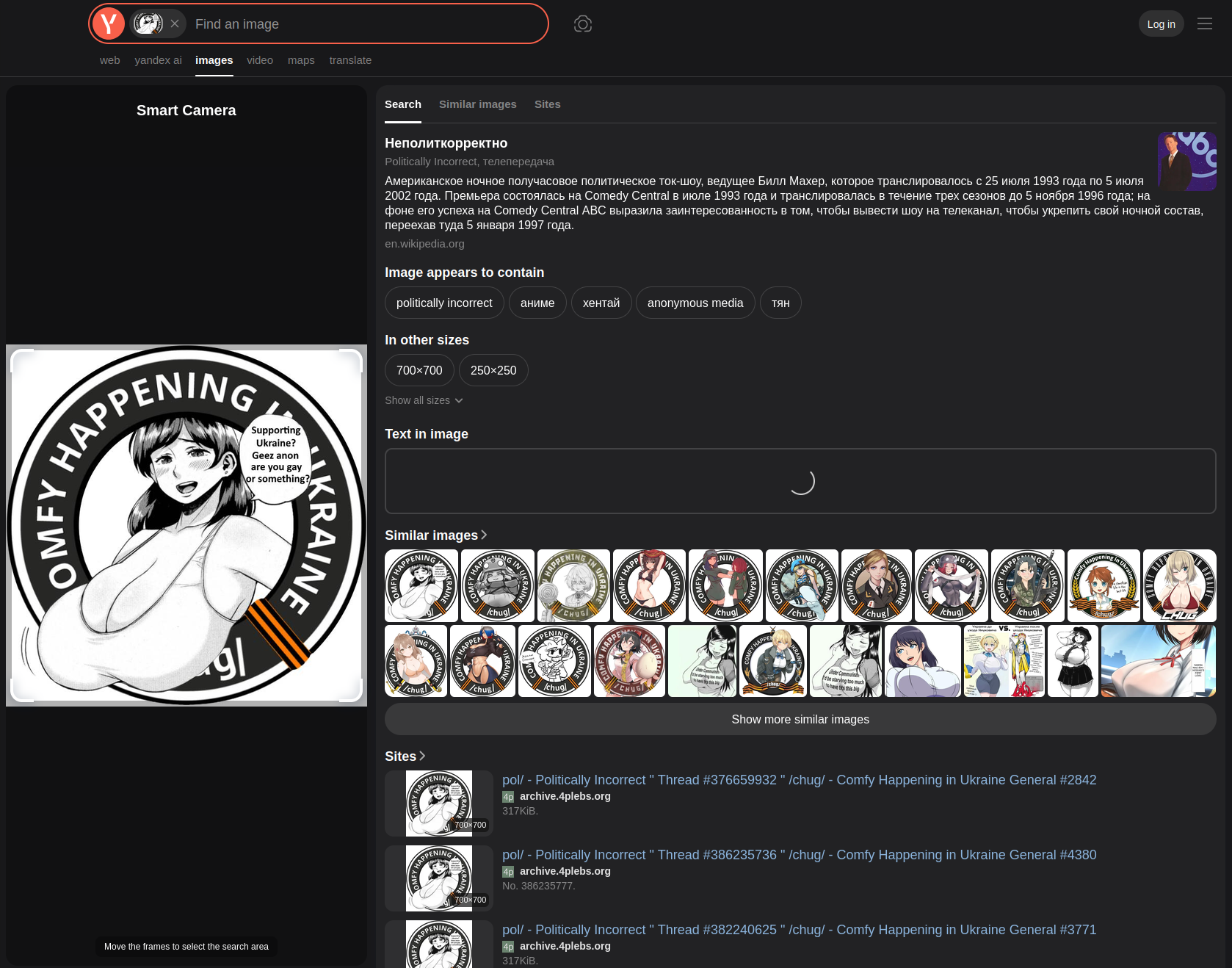
Task: Click archive.4plebs.org under General #4380
Action: (x=565, y=871)
